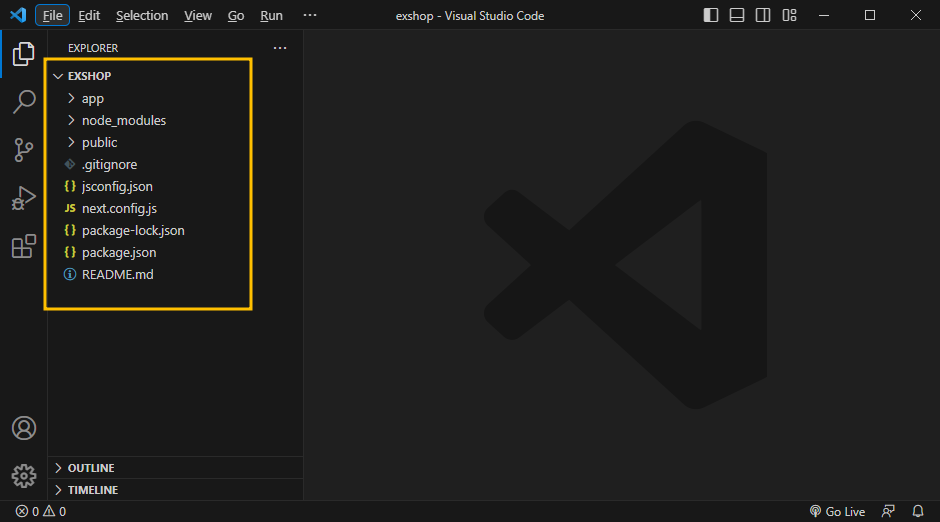Click errors and warnings count in status bar
This screenshot has height=522, width=940.
coord(41,511)
